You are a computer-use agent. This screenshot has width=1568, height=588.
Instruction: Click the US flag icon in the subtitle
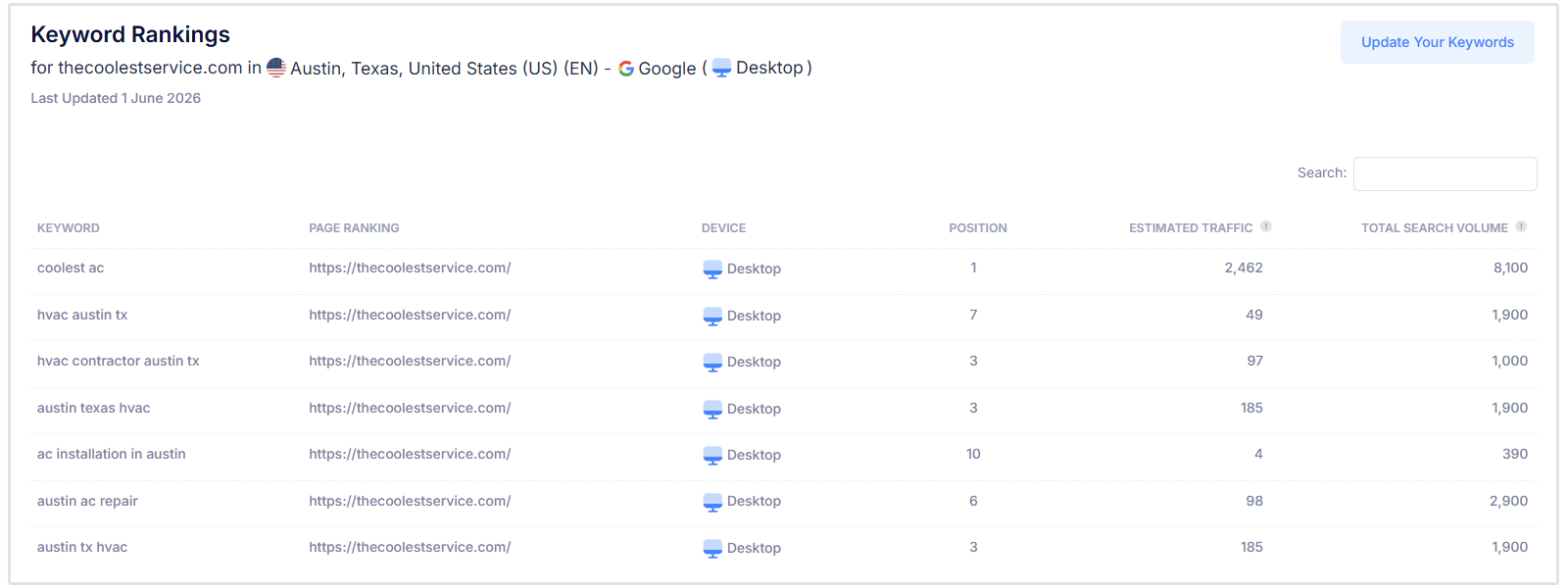pos(276,68)
